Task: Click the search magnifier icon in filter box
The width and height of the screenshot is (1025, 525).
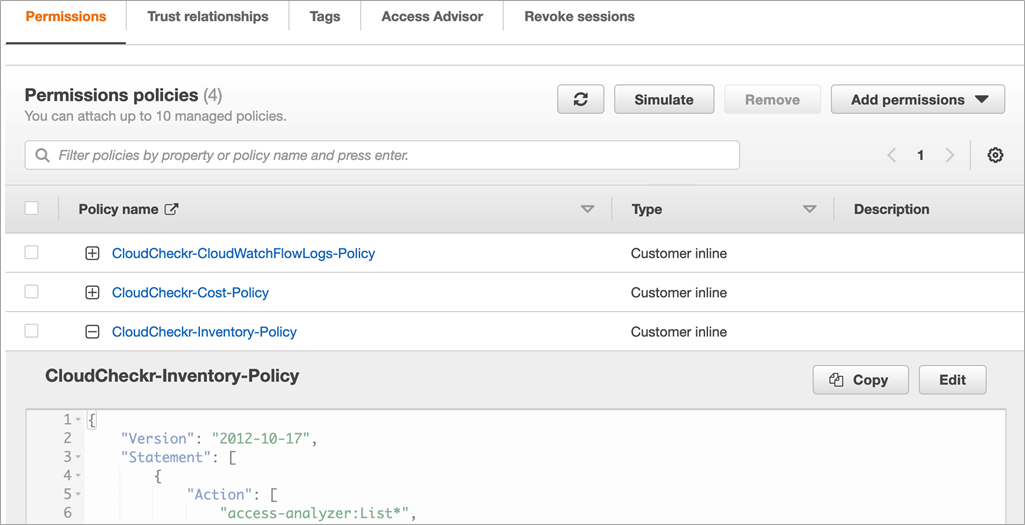Action: pyautogui.click(x=42, y=155)
